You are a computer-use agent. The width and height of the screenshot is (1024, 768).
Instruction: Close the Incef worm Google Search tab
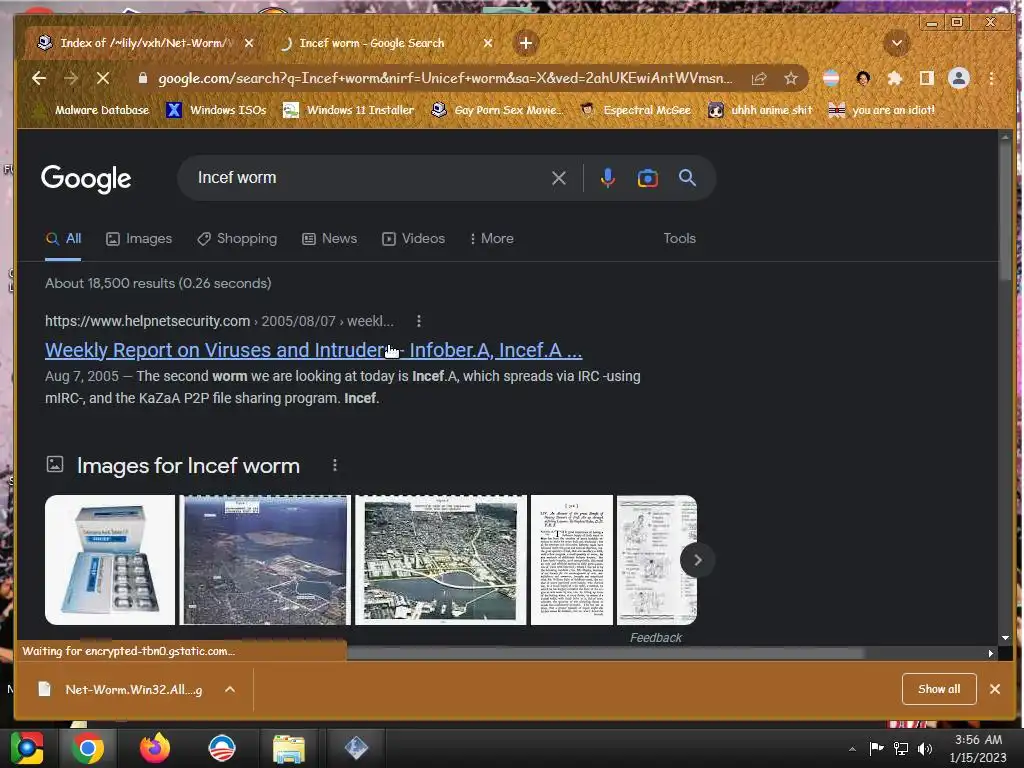(488, 43)
